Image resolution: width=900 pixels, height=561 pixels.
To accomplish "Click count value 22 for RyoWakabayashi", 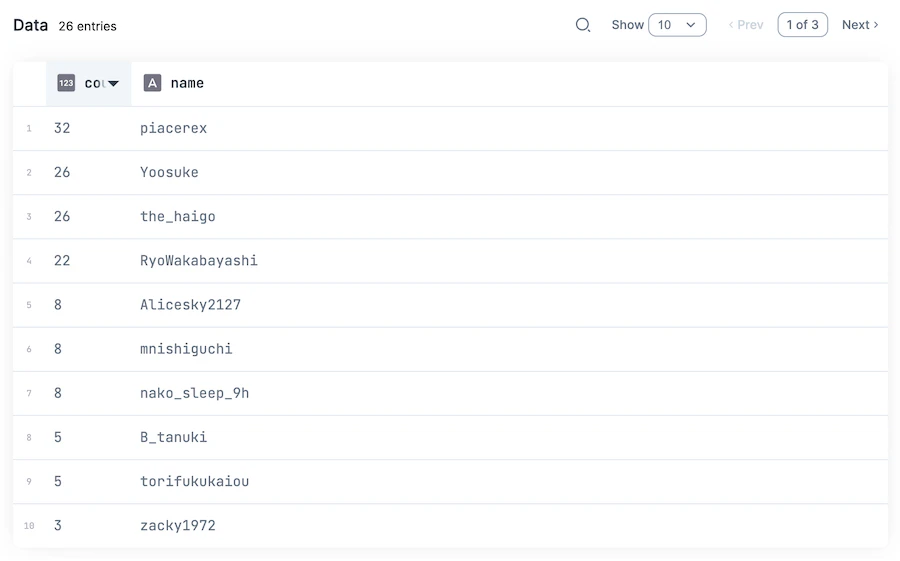I will (x=62, y=261).
